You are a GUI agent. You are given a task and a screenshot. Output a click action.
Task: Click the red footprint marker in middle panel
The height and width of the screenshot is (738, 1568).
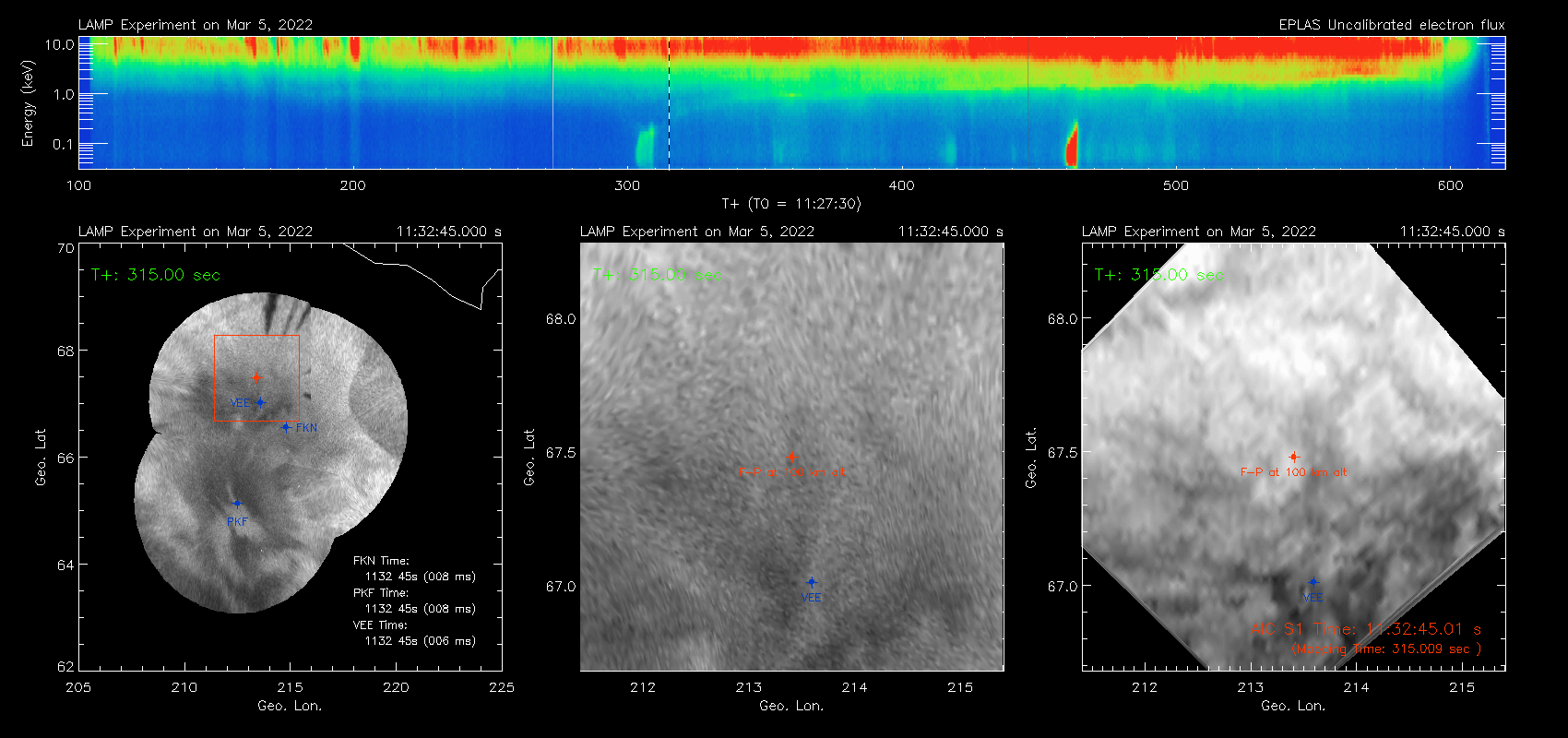coord(791,457)
